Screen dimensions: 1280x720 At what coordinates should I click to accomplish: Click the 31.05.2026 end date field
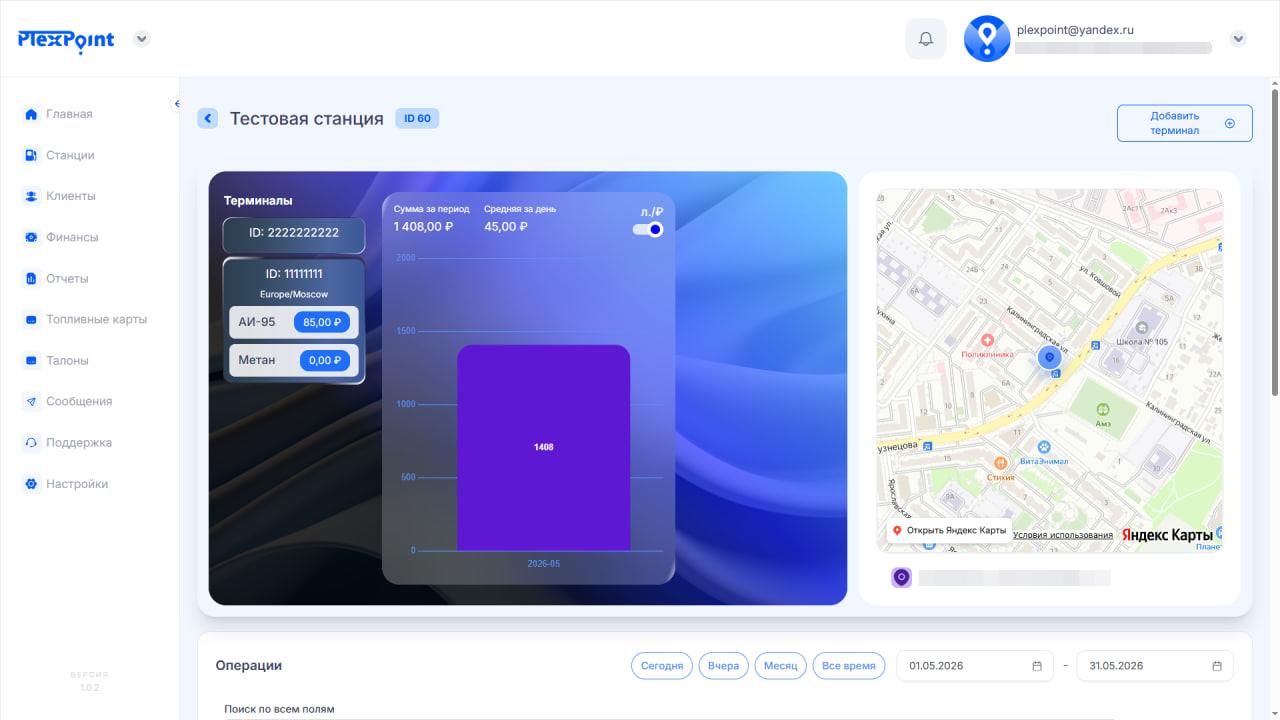1155,666
